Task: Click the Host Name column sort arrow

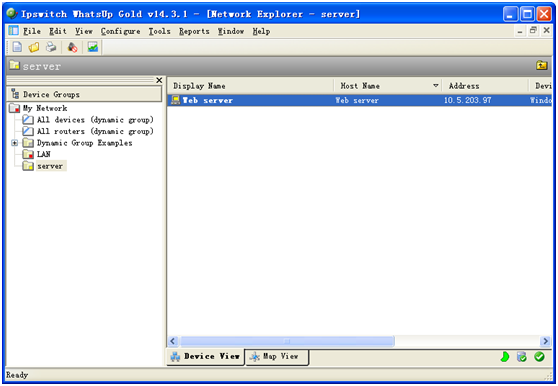Action: (x=436, y=86)
